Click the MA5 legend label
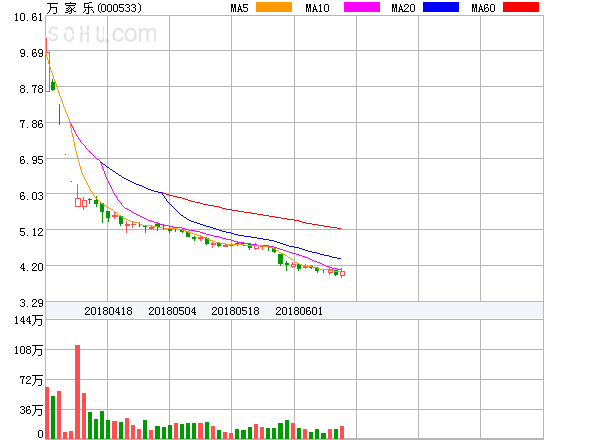 [240, 8]
